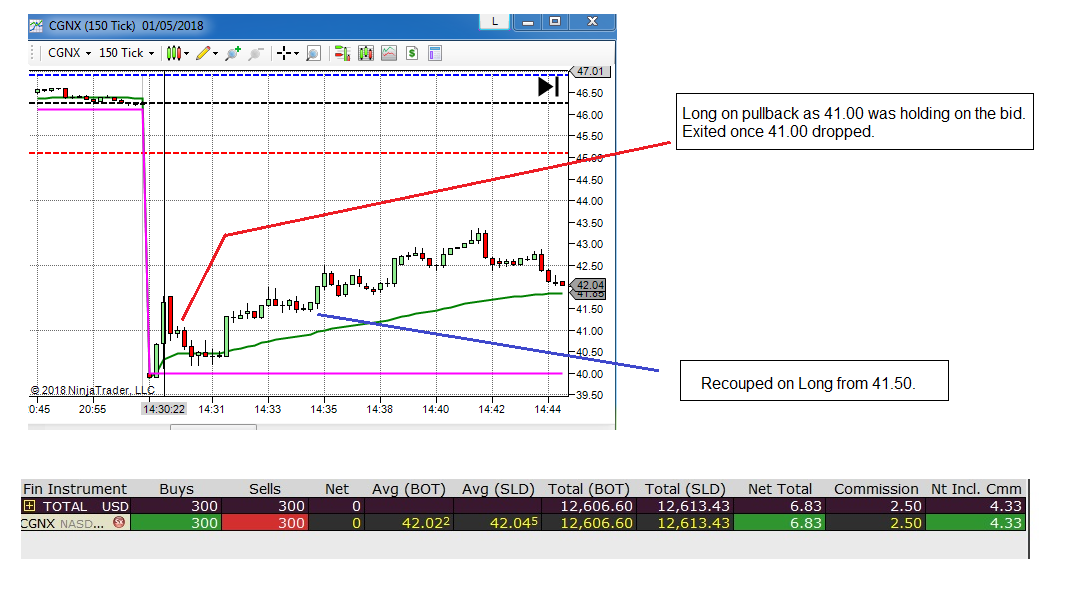Click the red CGNX Sells 300 cell

[264, 523]
